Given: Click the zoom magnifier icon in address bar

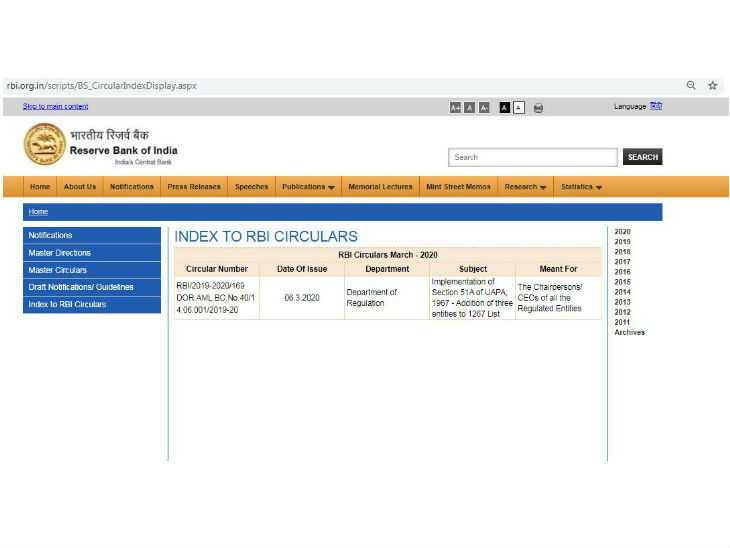Looking at the screenshot, I should (691, 86).
